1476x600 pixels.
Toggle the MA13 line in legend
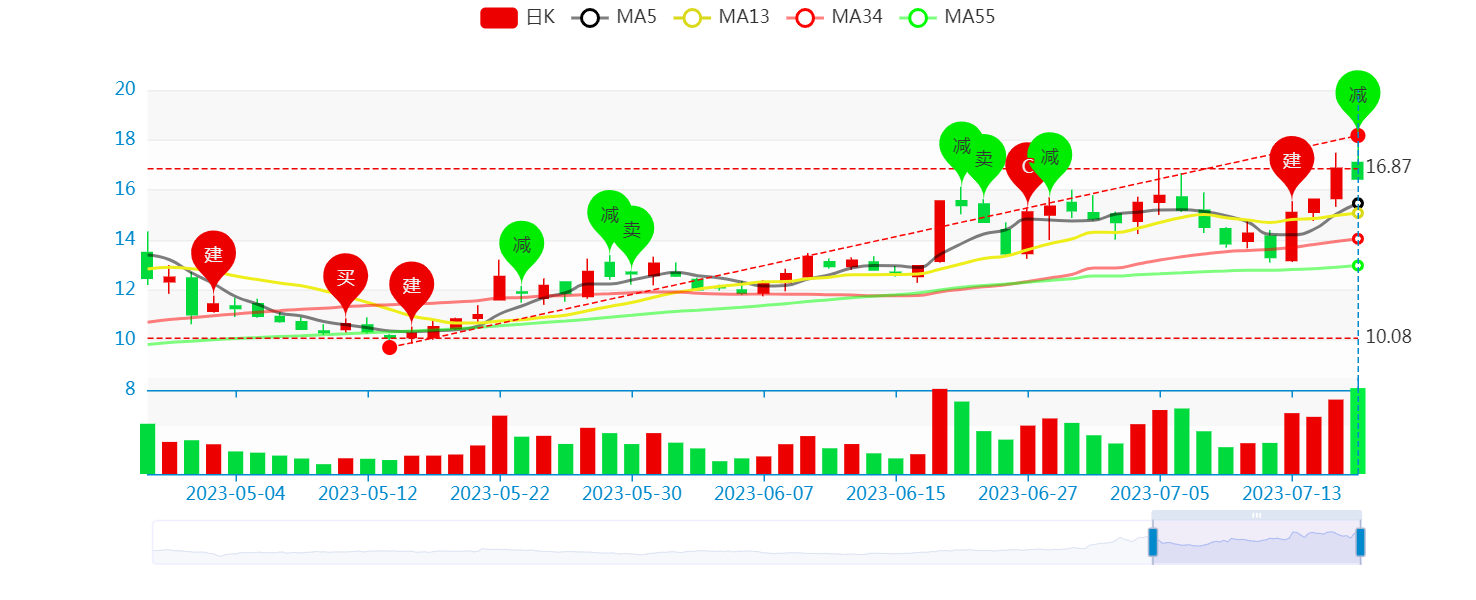[x=721, y=17]
